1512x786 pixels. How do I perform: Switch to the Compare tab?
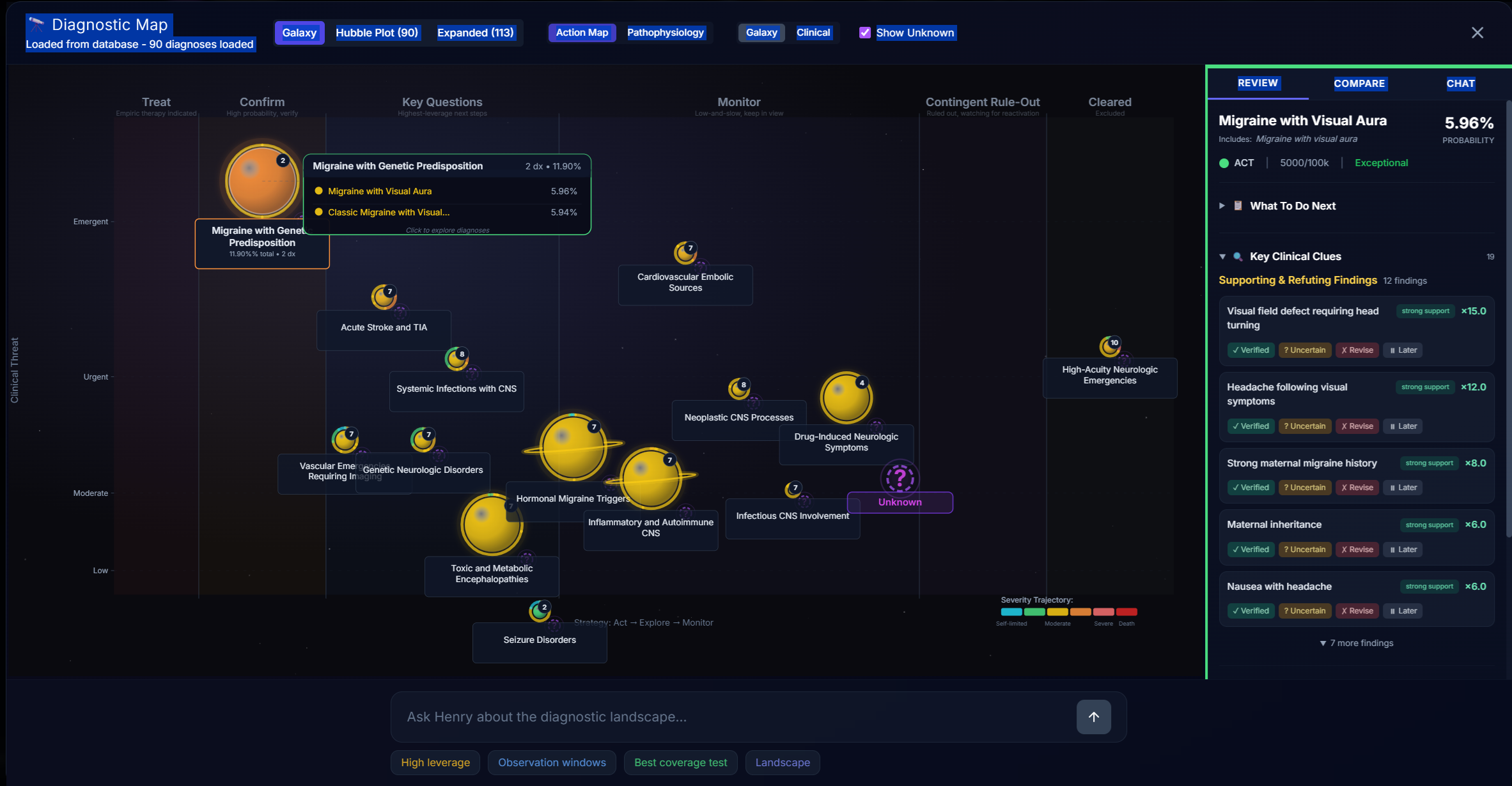click(x=1359, y=84)
